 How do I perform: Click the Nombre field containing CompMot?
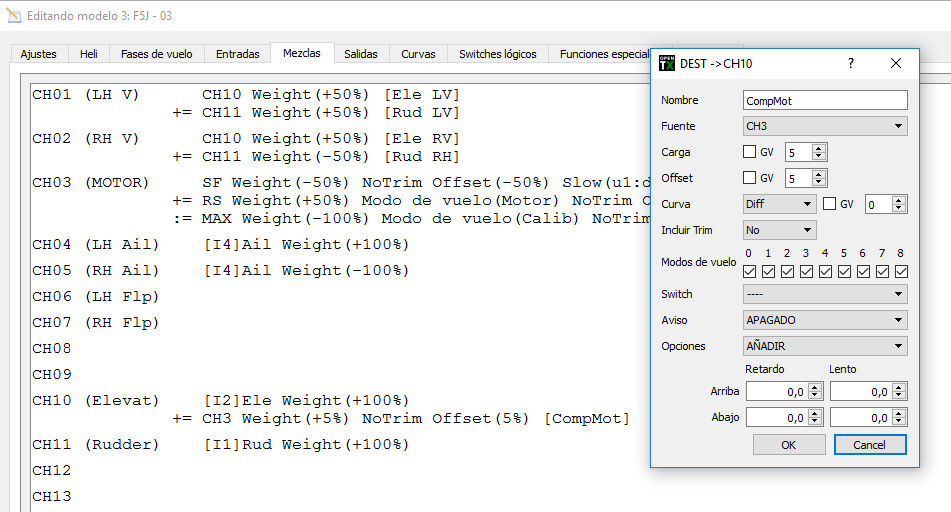pyautogui.click(x=825, y=100)
